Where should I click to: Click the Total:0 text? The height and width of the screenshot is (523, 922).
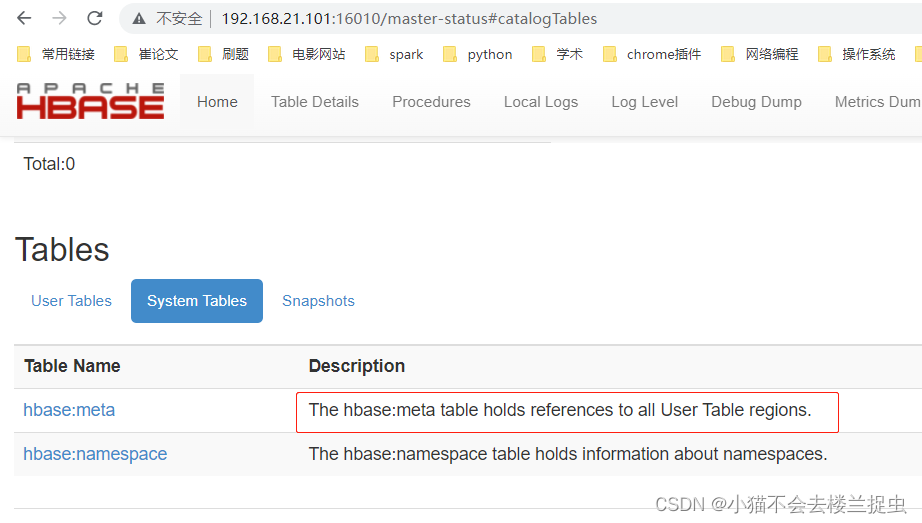click(x=49, y=164)
